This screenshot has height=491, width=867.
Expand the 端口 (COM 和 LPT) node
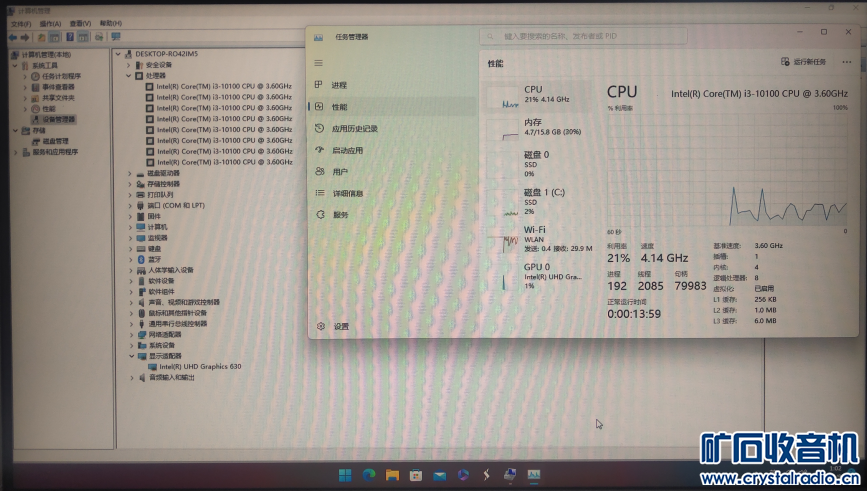[130, 206]
